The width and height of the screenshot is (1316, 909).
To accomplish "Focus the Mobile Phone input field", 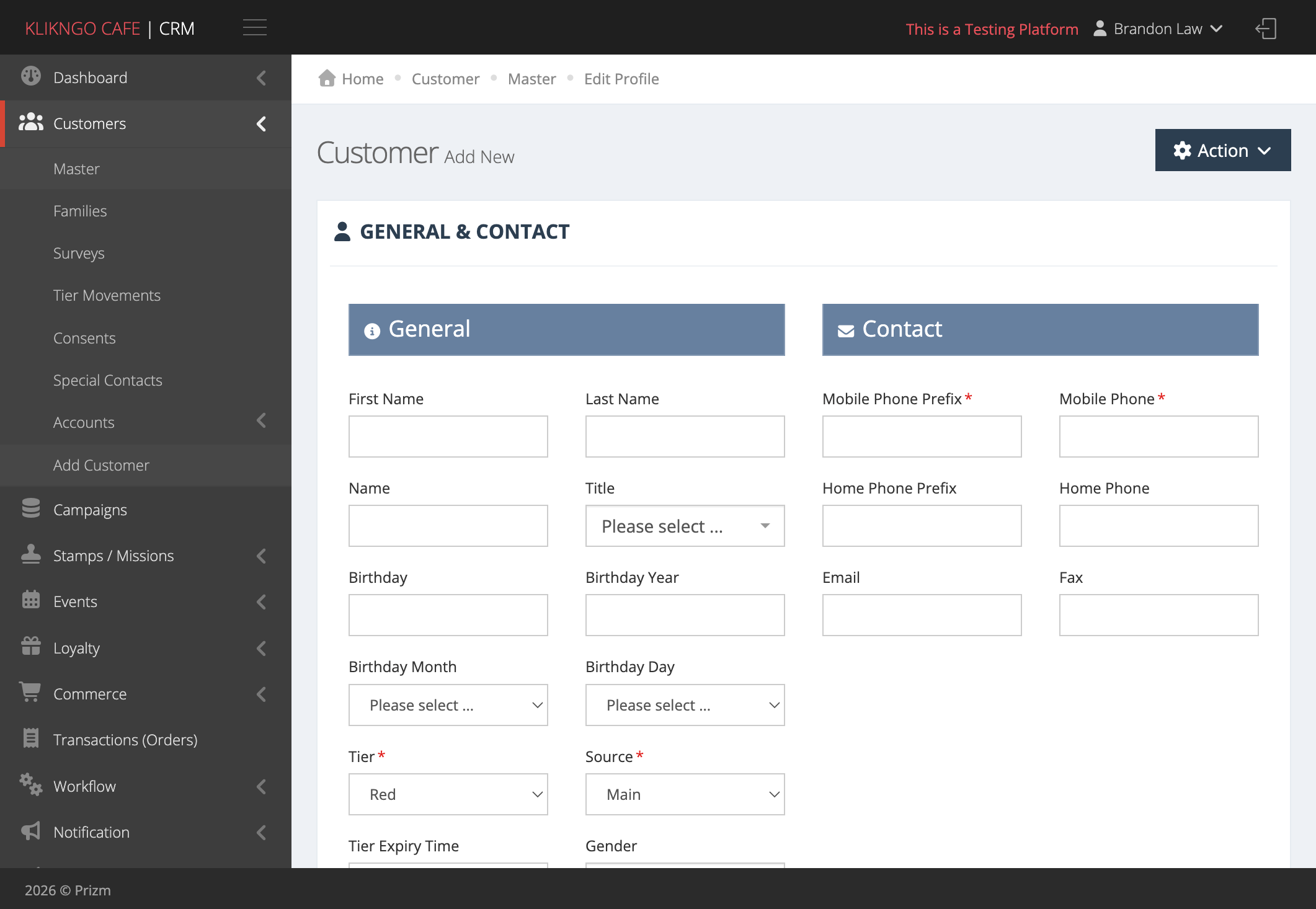I will tap(1158, 437).
